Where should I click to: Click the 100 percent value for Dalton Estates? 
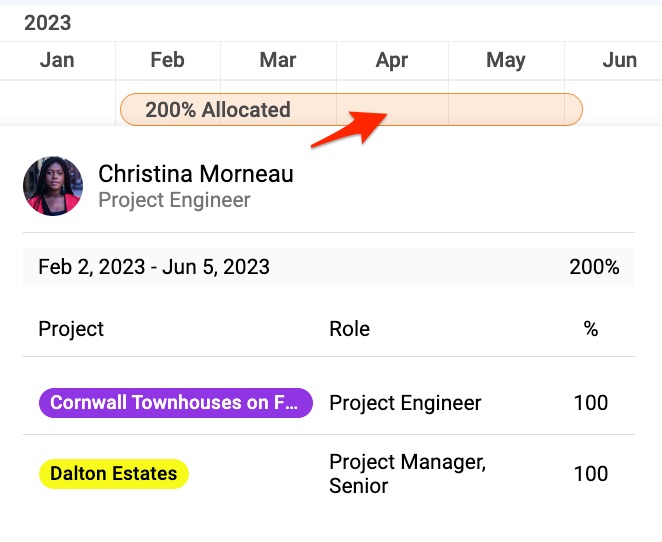pyautogui.click(x=591, y=474)
